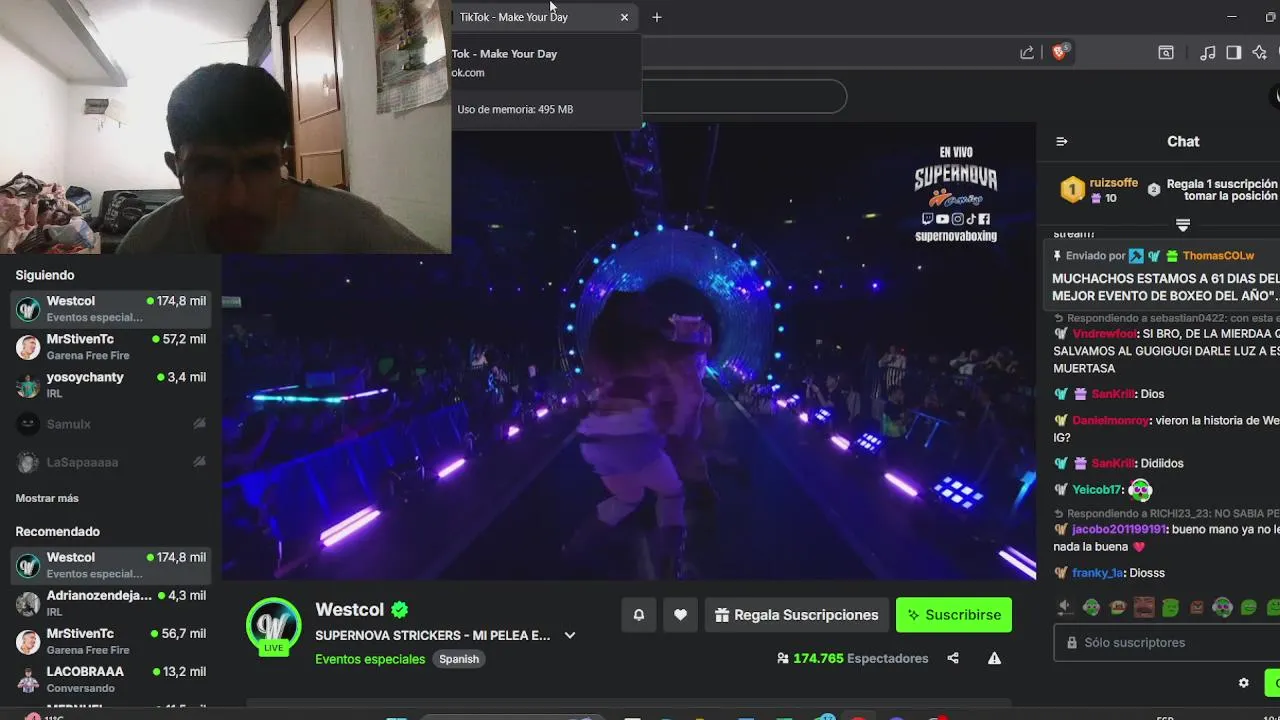Click Yeicob17: username in chat
This screenshot has width=1280, height=720.
coord(1097,490)
